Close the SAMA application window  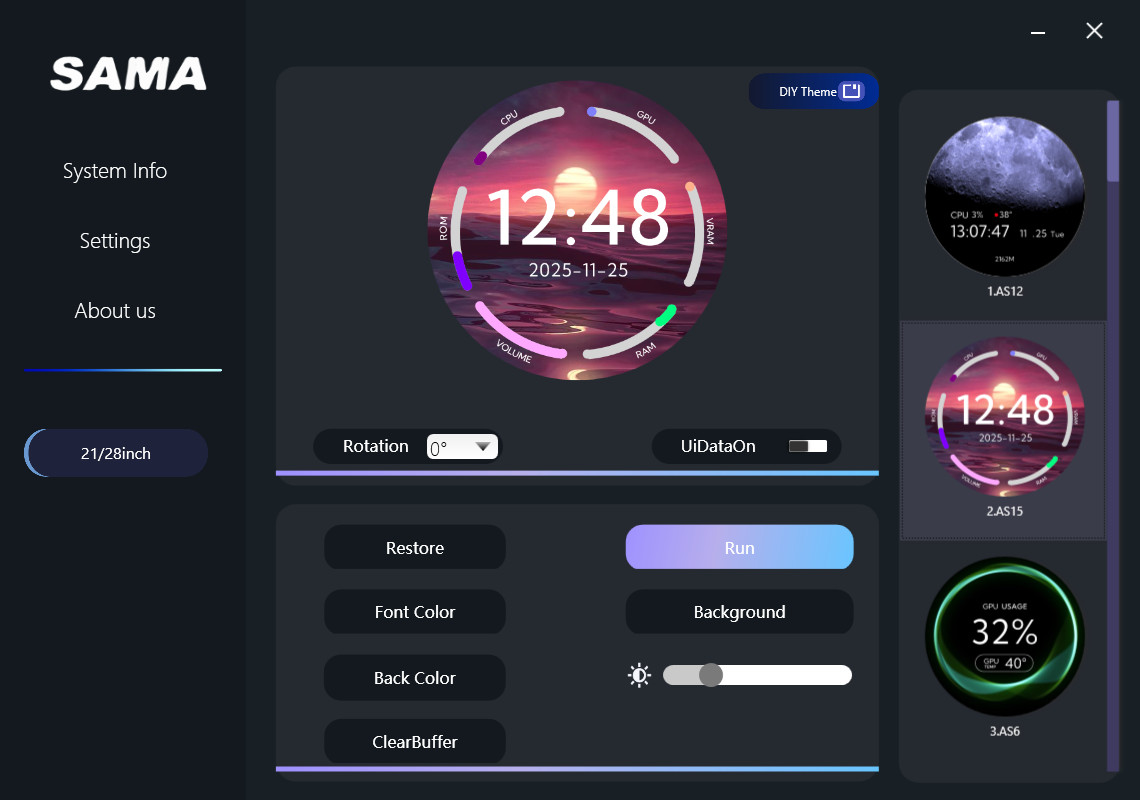[1094, 31]
